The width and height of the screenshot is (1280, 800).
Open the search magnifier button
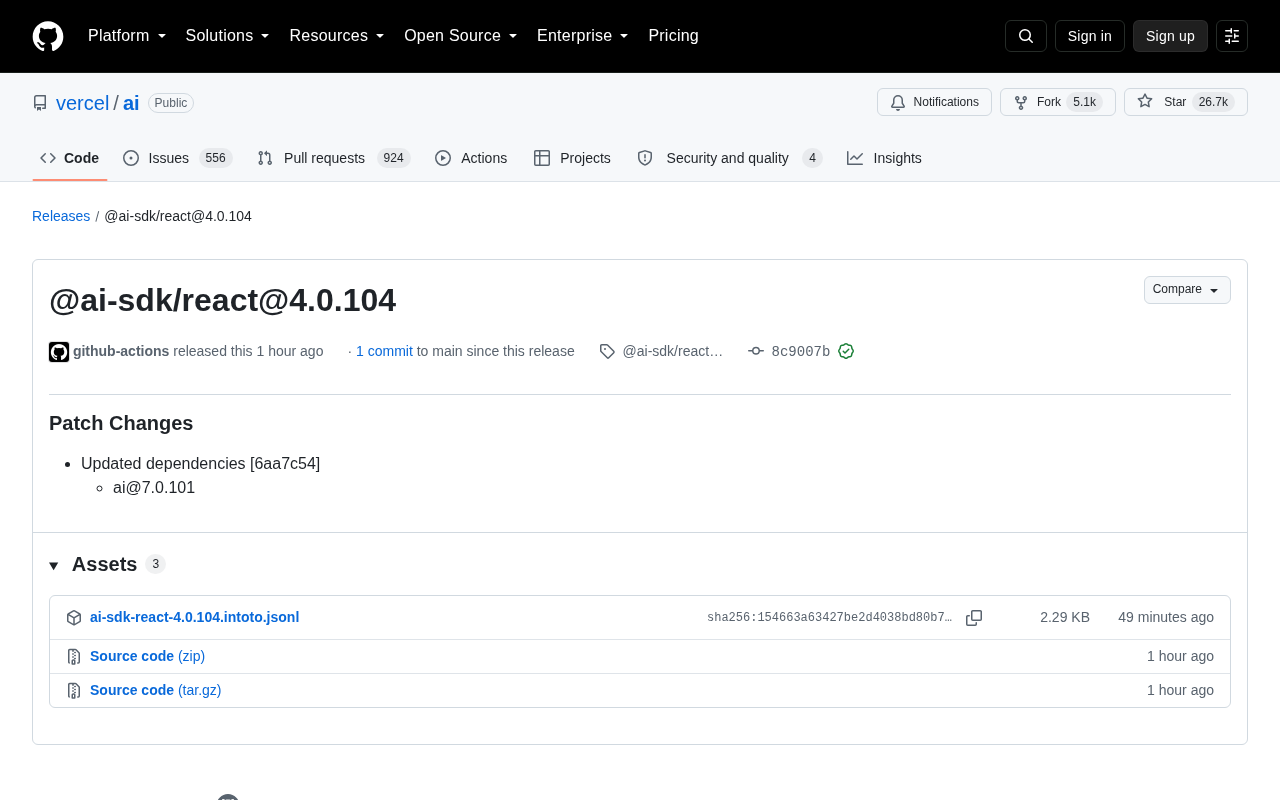click(1026, 36)
